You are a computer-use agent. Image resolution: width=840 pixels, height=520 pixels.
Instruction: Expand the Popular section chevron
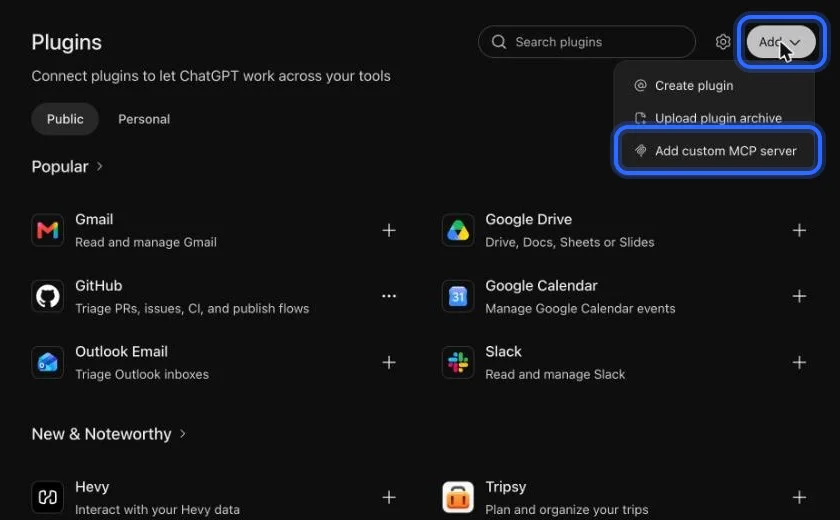click(100, 167)
